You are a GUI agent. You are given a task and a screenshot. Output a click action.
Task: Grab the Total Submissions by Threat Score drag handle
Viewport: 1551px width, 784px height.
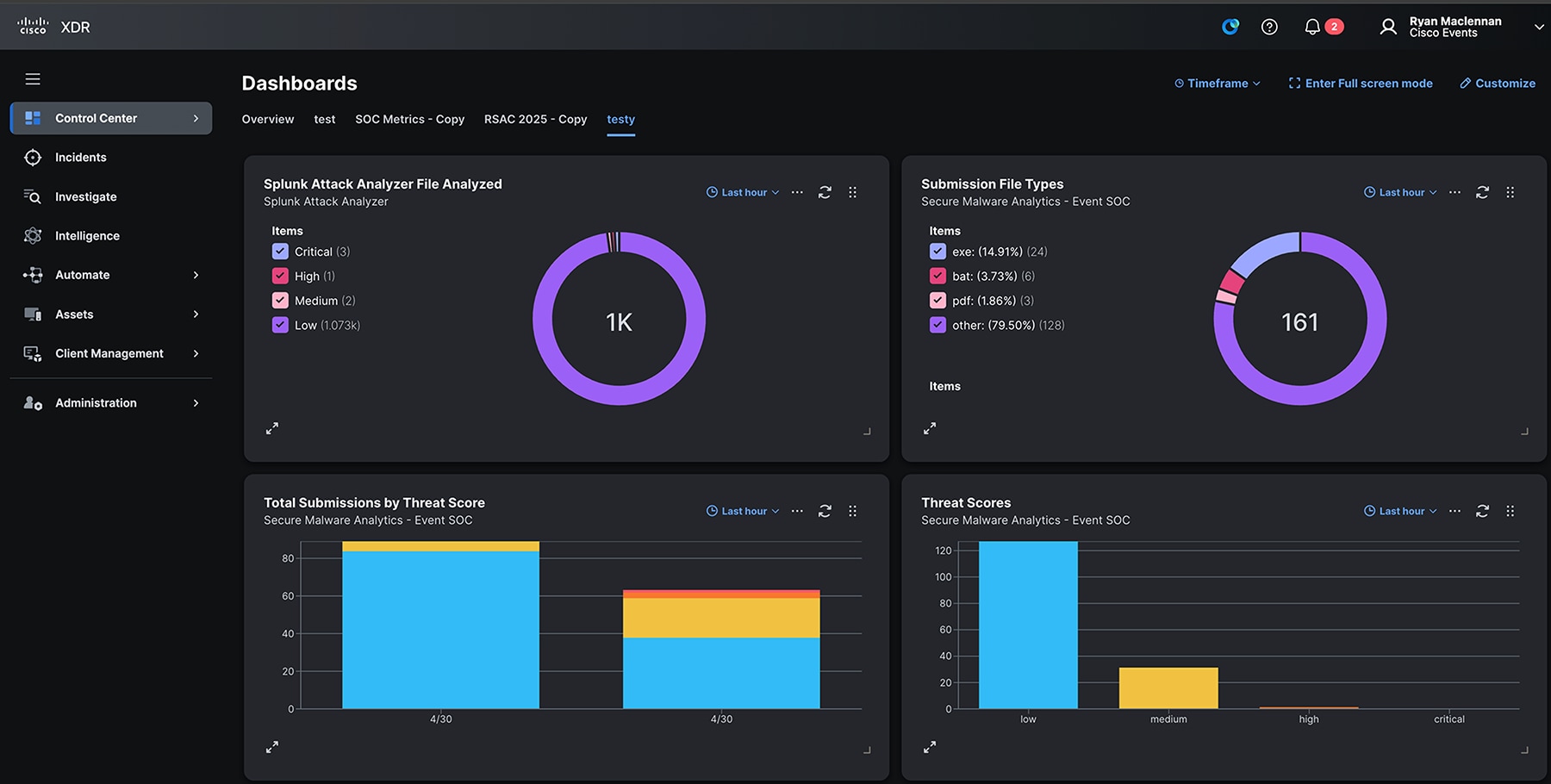(852, 511)
